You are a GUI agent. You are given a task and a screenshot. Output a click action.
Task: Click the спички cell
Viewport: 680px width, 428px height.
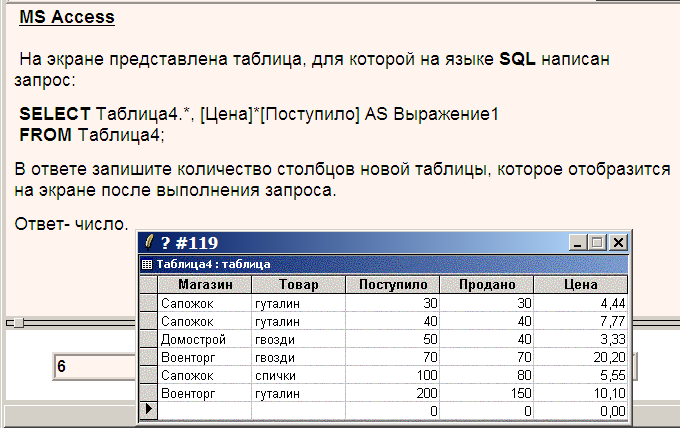tap(298, 376)
